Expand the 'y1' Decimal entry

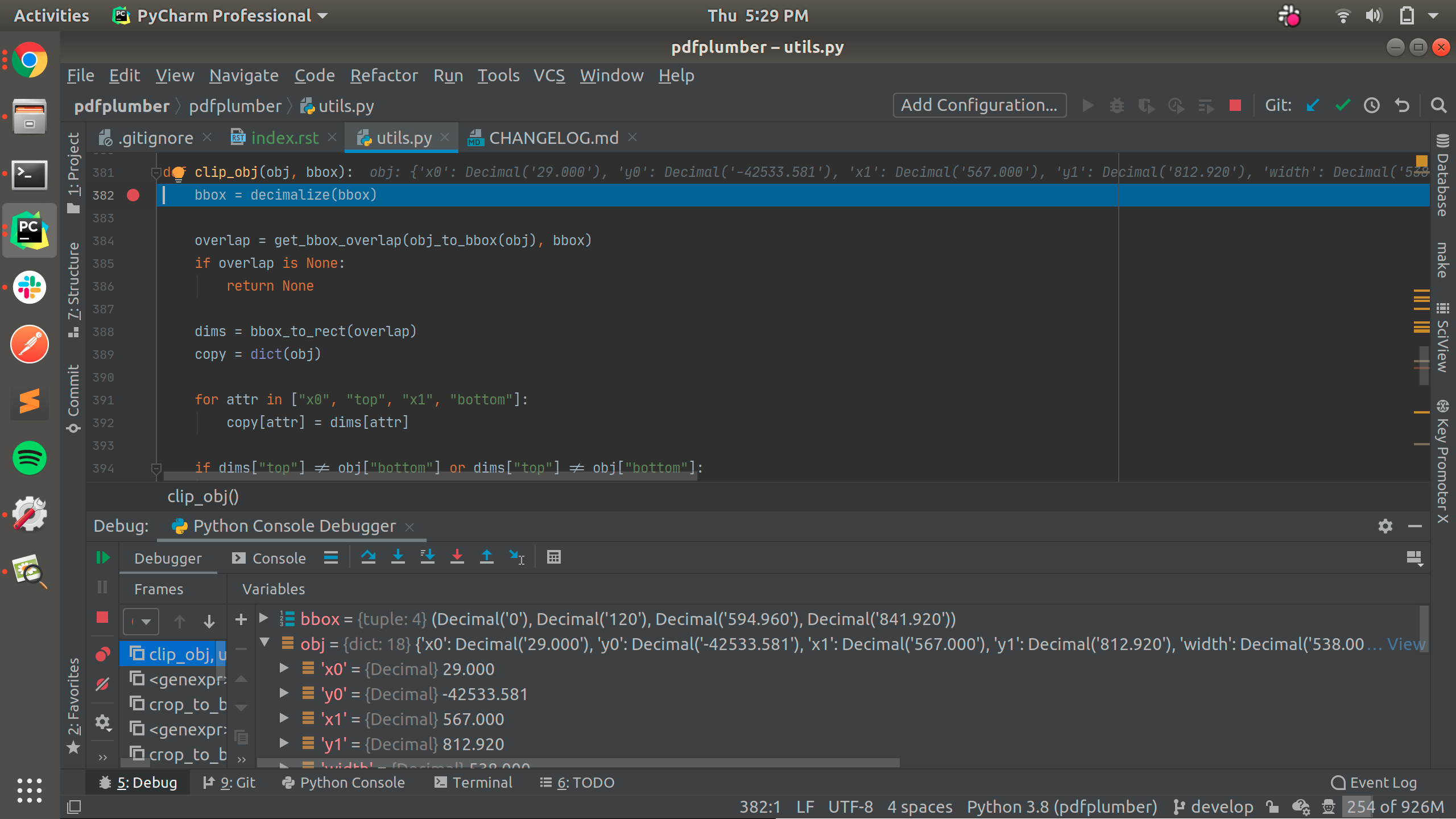284,743
